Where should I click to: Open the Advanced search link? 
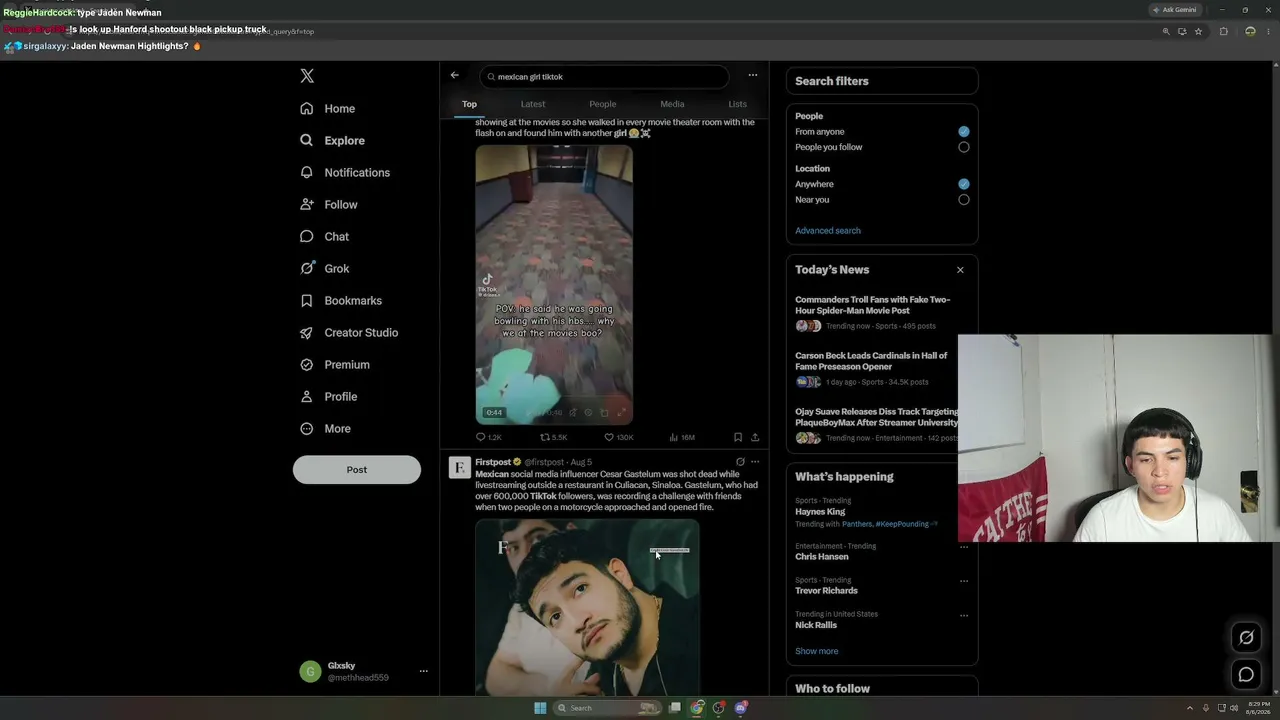tap(828, 231)
